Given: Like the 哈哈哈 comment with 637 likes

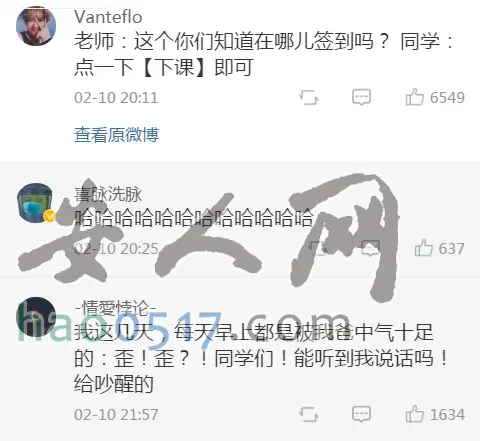Looking at the screenshot, I should coord(439,249).
